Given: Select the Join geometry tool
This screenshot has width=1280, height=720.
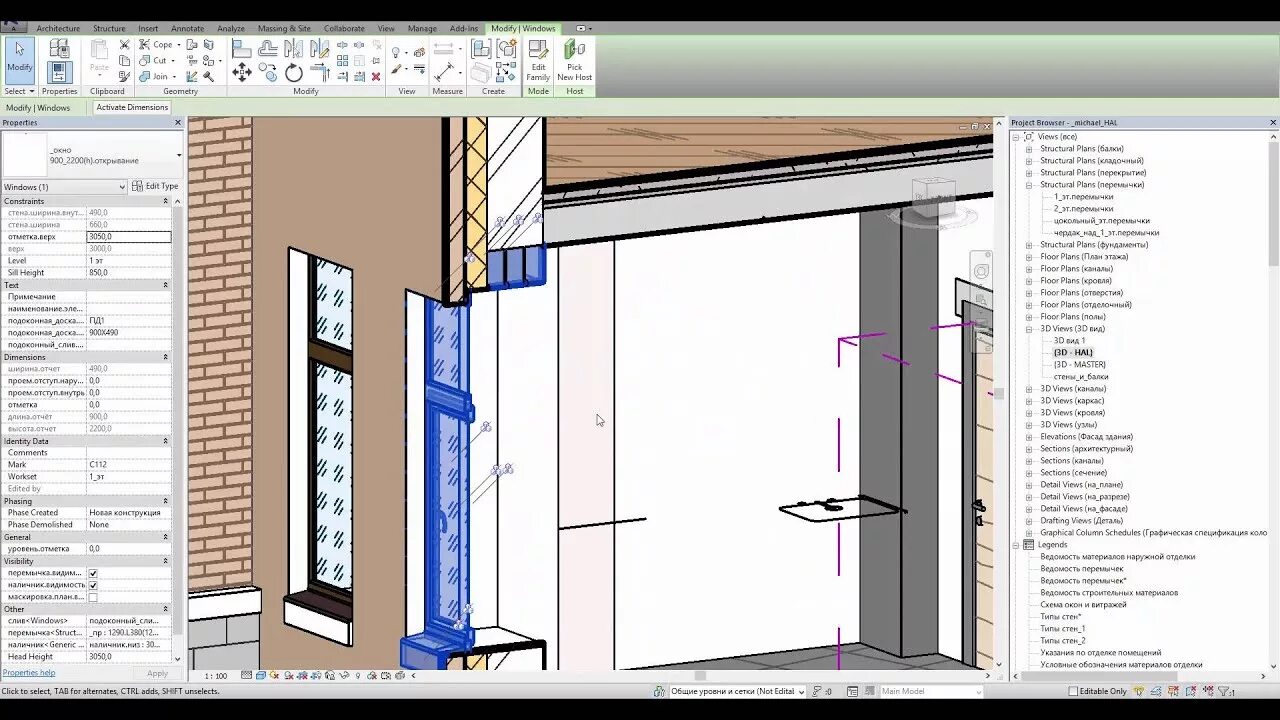Looking at the screenshot, I should 155,76.
